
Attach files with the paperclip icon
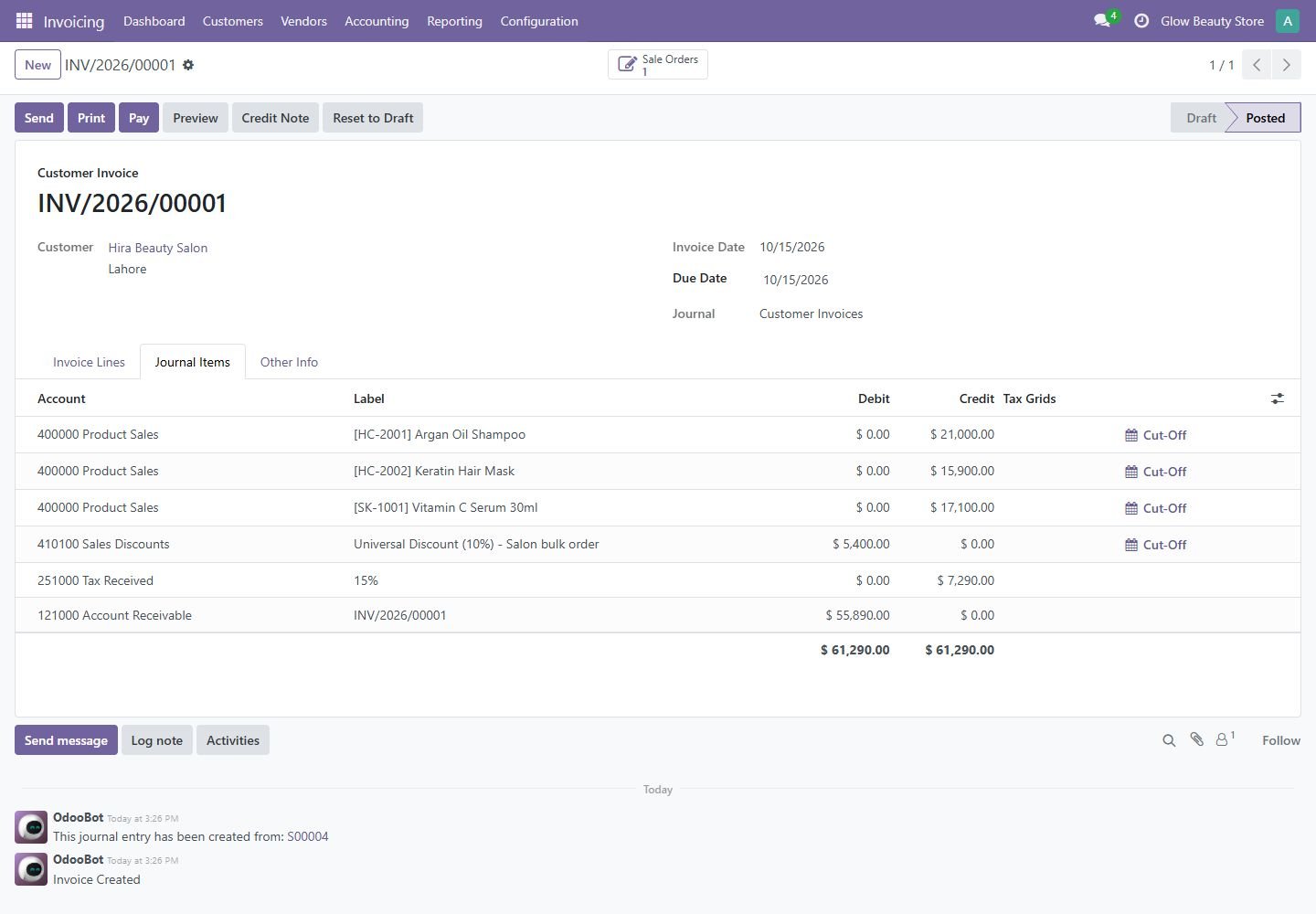(x=1196, y=739)
